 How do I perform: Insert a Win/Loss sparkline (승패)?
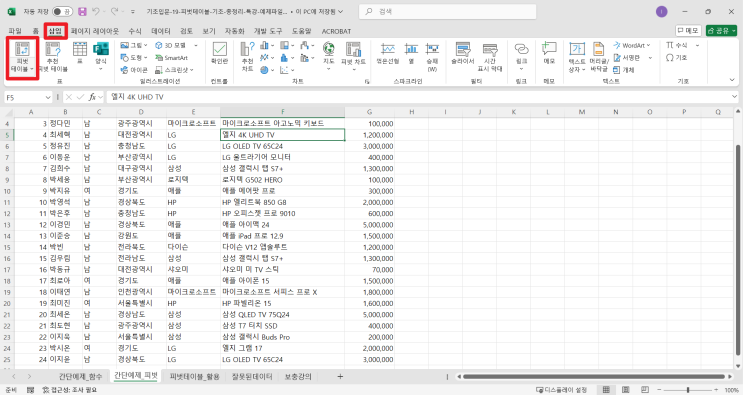pyautogui.click(x=432, y=57)
